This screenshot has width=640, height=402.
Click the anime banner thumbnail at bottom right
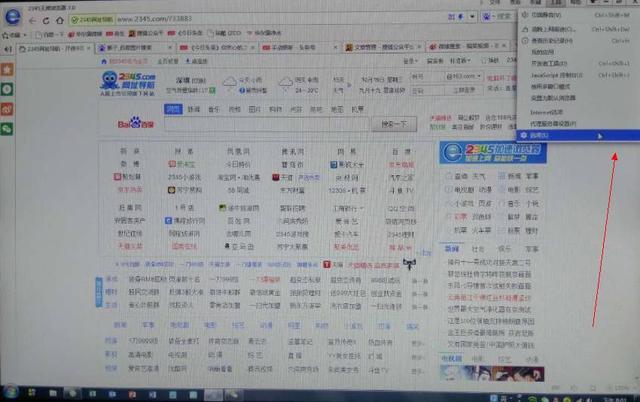coord(492,373)
